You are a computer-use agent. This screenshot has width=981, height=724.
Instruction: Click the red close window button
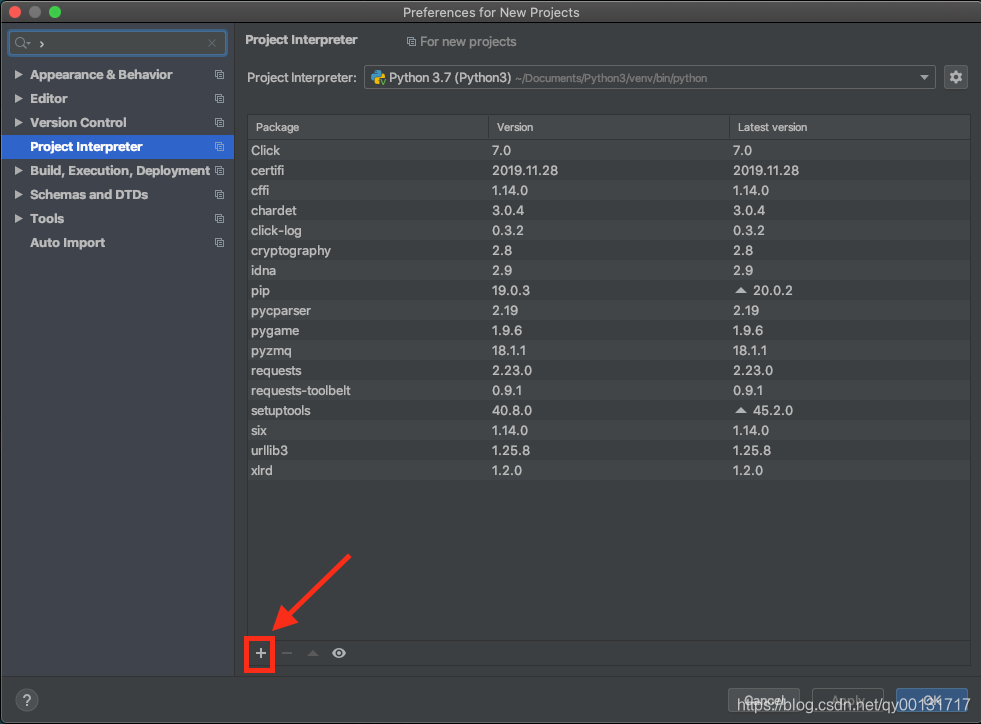(15, 12)
